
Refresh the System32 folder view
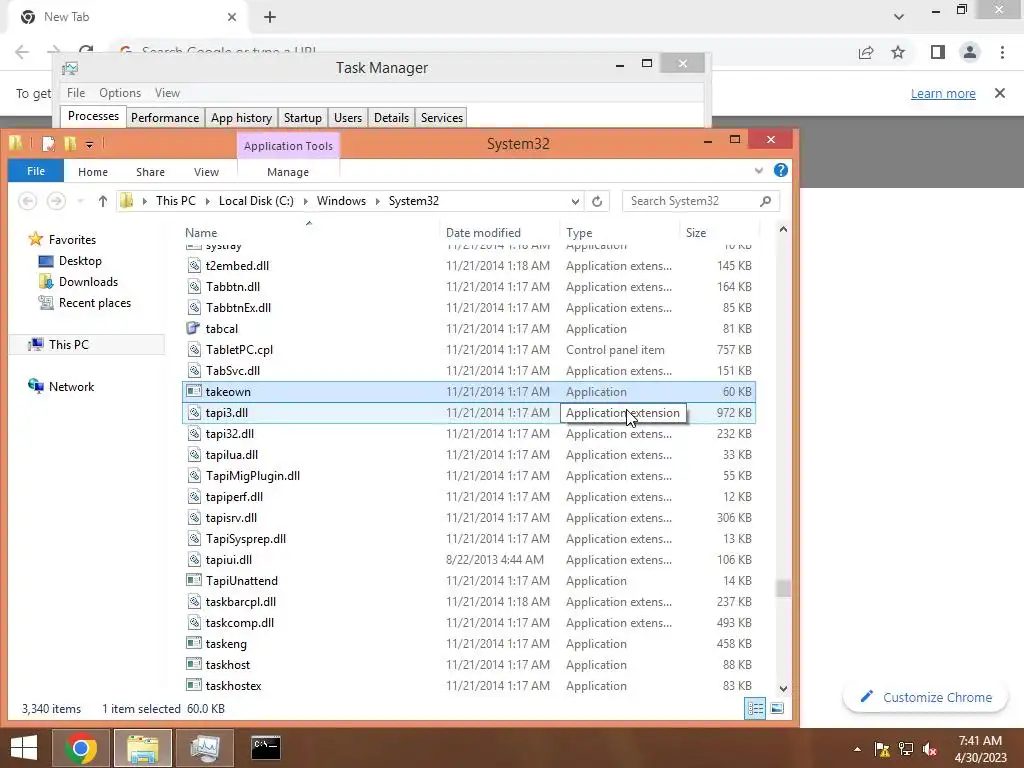[x=597, y=201]
